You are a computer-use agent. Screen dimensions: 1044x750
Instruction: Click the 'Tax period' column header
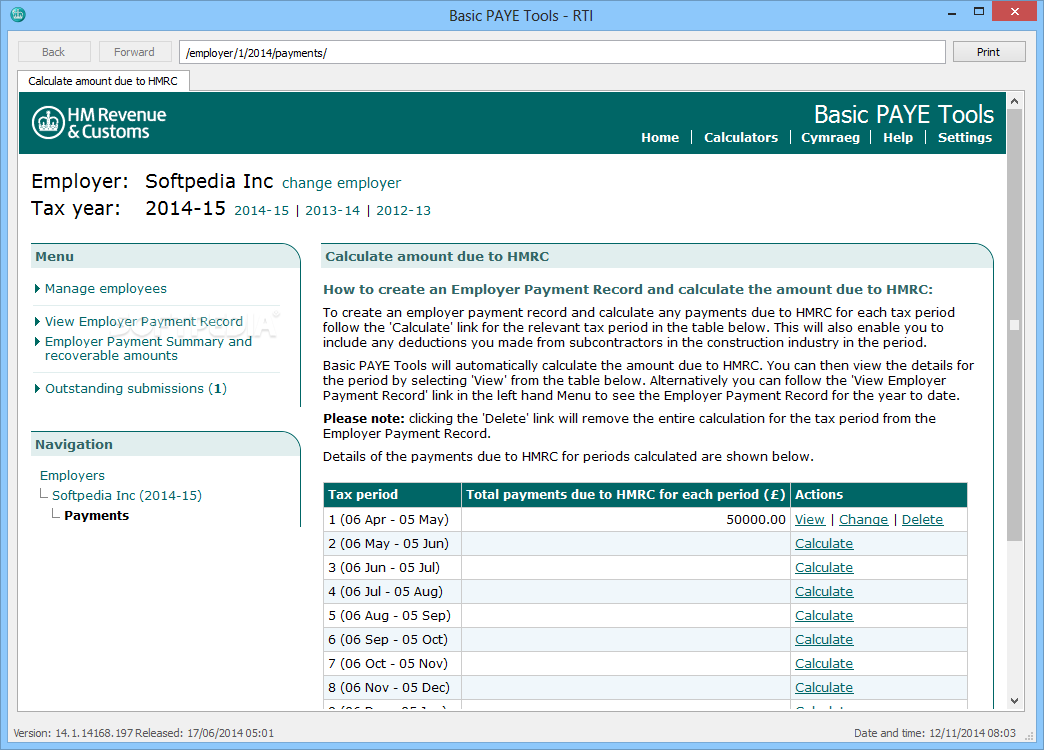(x=392, y=495)
